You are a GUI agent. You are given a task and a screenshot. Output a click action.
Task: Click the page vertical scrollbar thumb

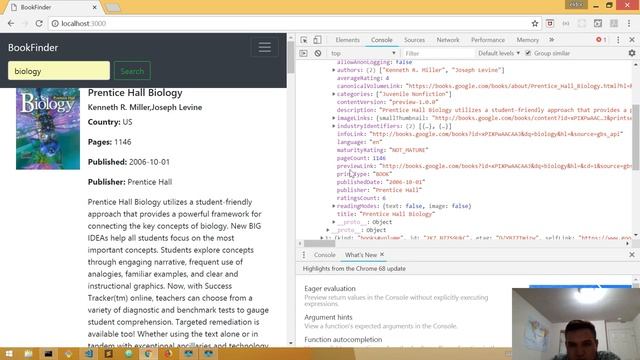291,57
